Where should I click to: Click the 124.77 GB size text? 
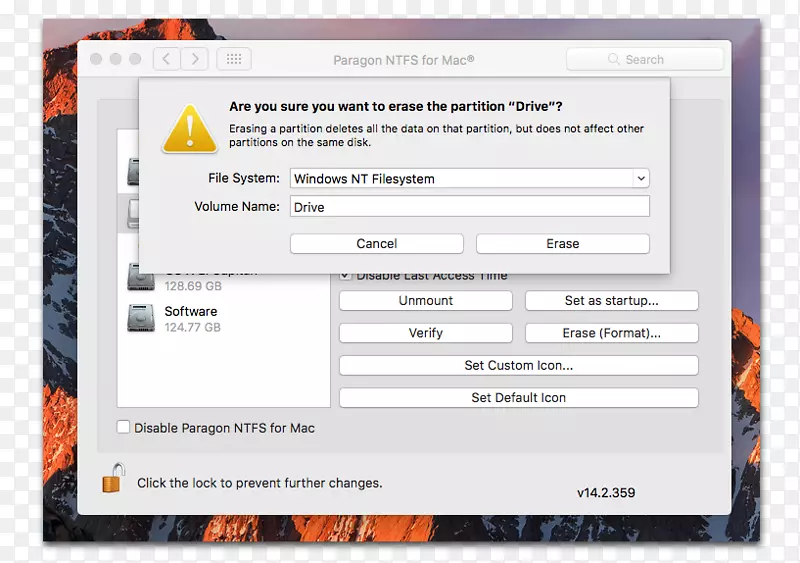192,327
